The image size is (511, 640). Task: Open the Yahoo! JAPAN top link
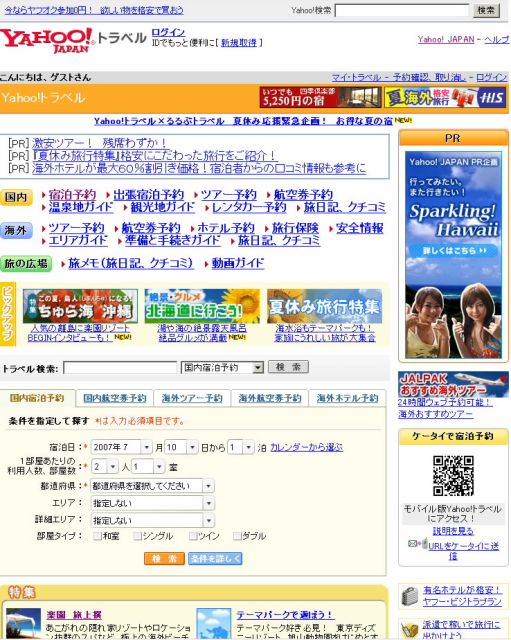tap(446, 40)
